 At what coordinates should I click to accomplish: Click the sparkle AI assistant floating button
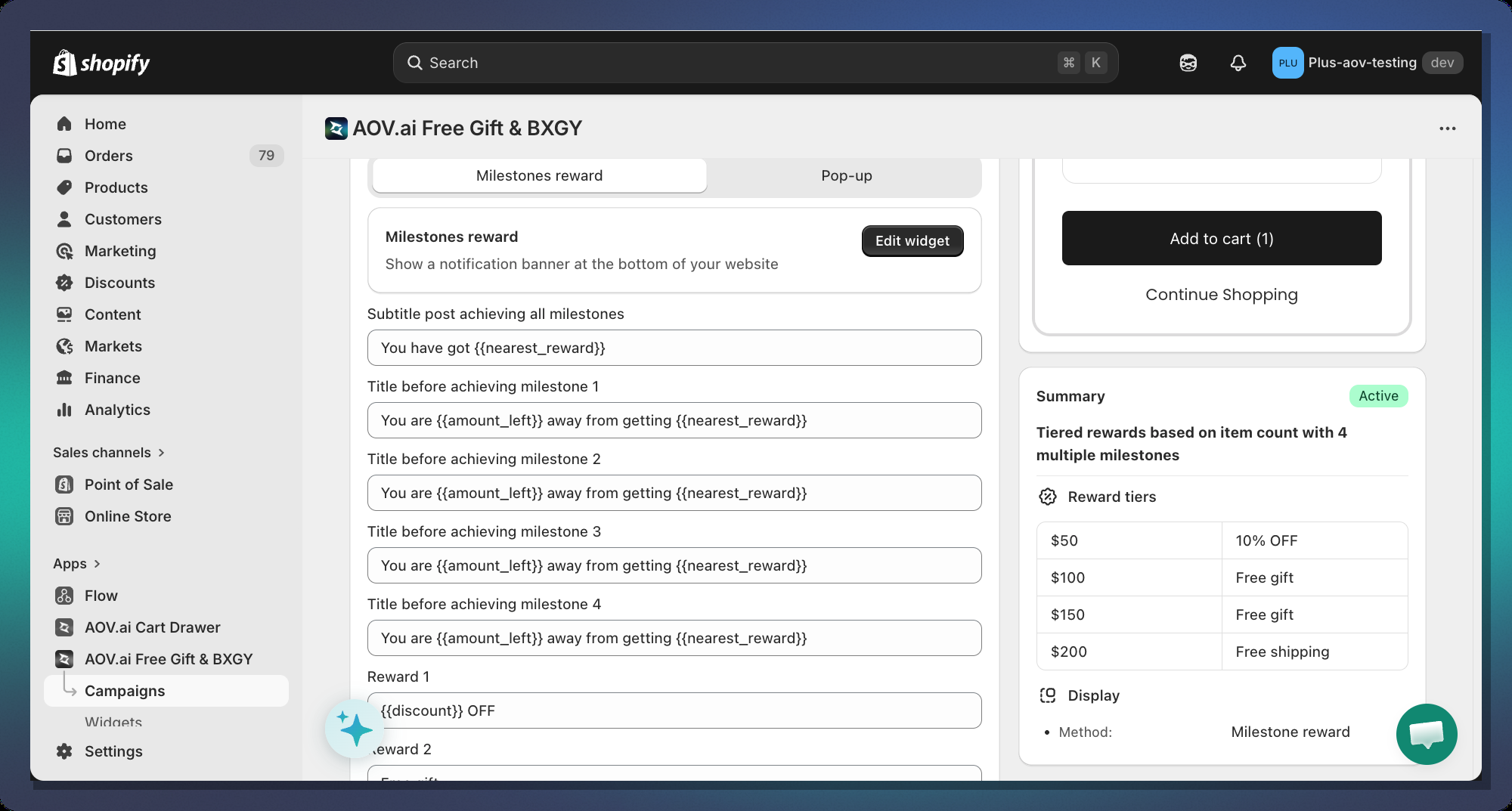coord(354,729)
